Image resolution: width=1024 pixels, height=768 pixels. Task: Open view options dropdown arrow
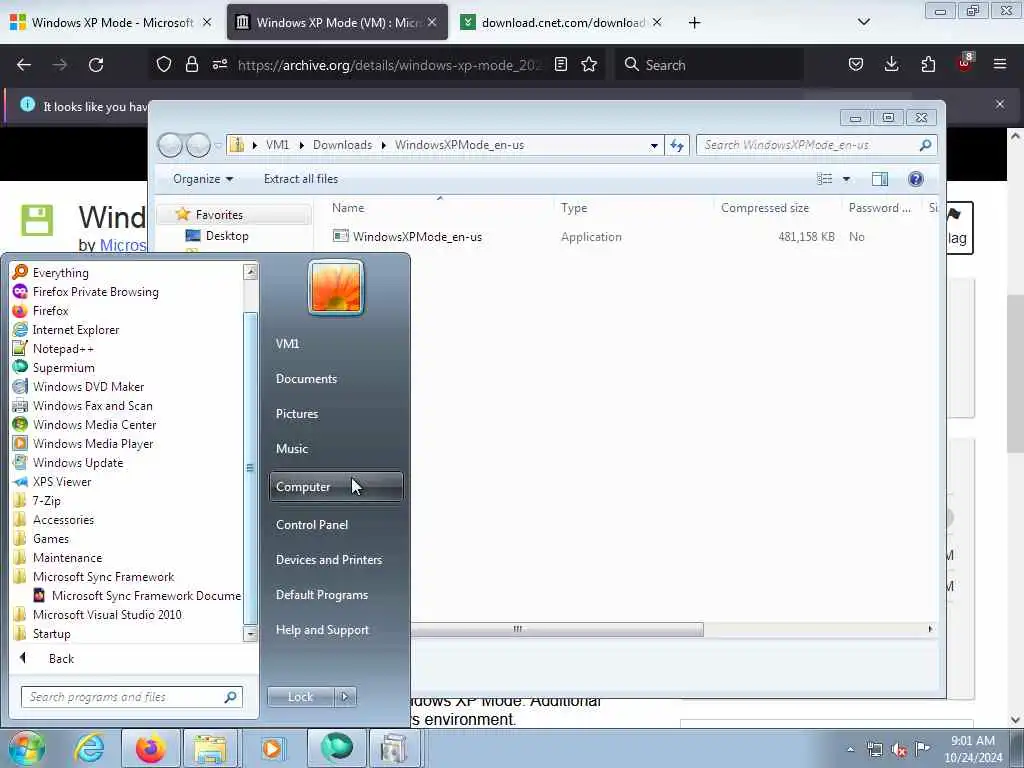pos(846,179)
